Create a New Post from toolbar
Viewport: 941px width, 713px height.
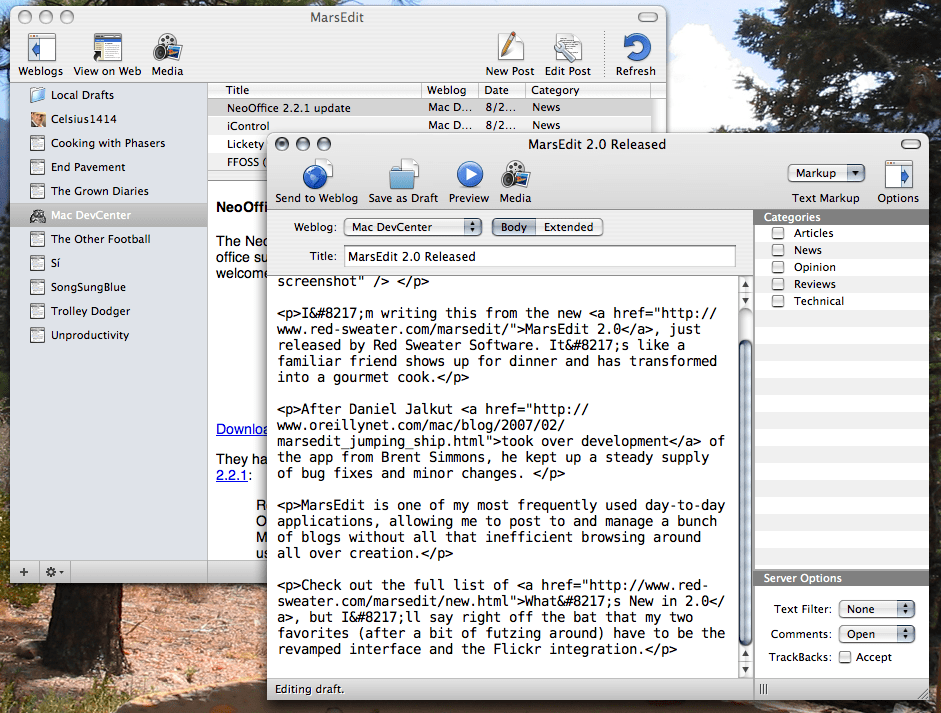pyautogui.click(x=510, y=55)
